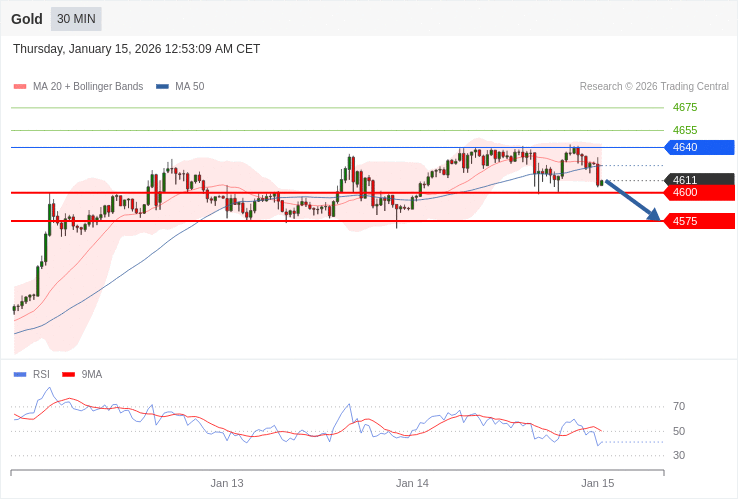This screenshot has width=738, height=500.
Task: Click the Gold chart title
Action: coord(27,19)
